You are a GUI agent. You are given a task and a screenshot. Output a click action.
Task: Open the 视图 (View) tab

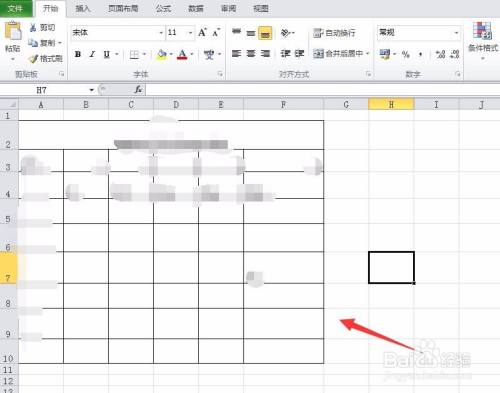click(261, 8)
